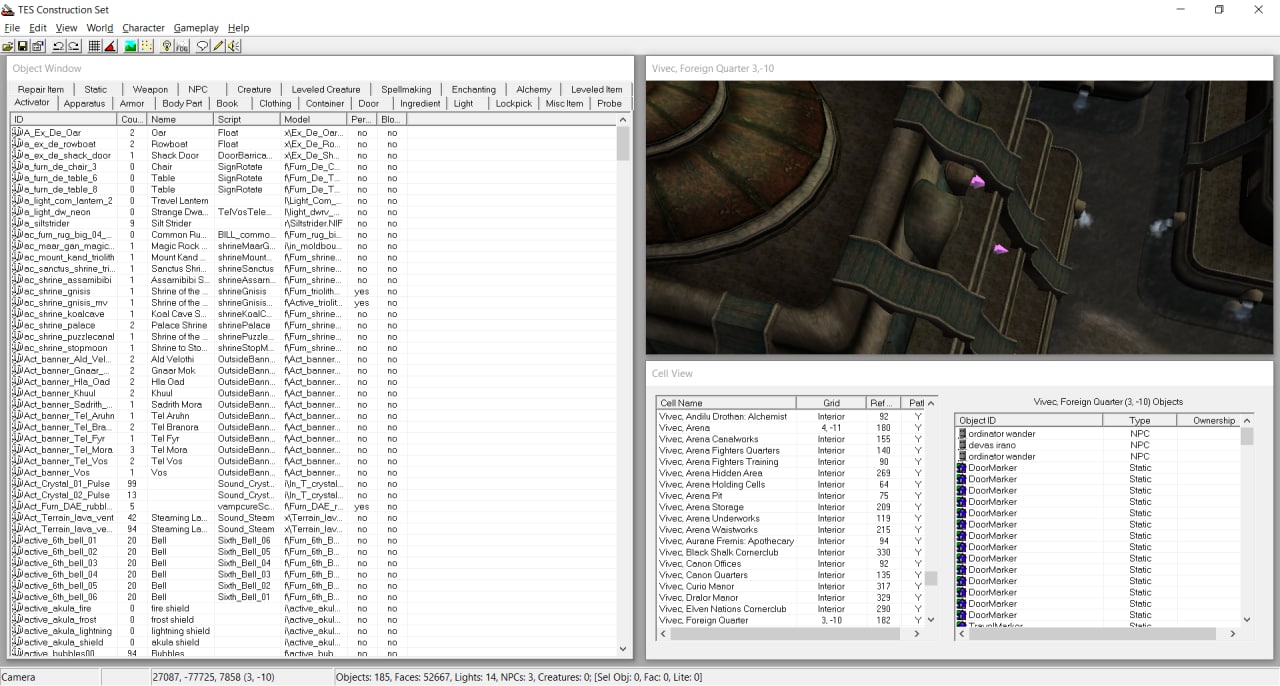
Task: Click the Save floppy disk toolbar icon
Action: pos(23,46)
